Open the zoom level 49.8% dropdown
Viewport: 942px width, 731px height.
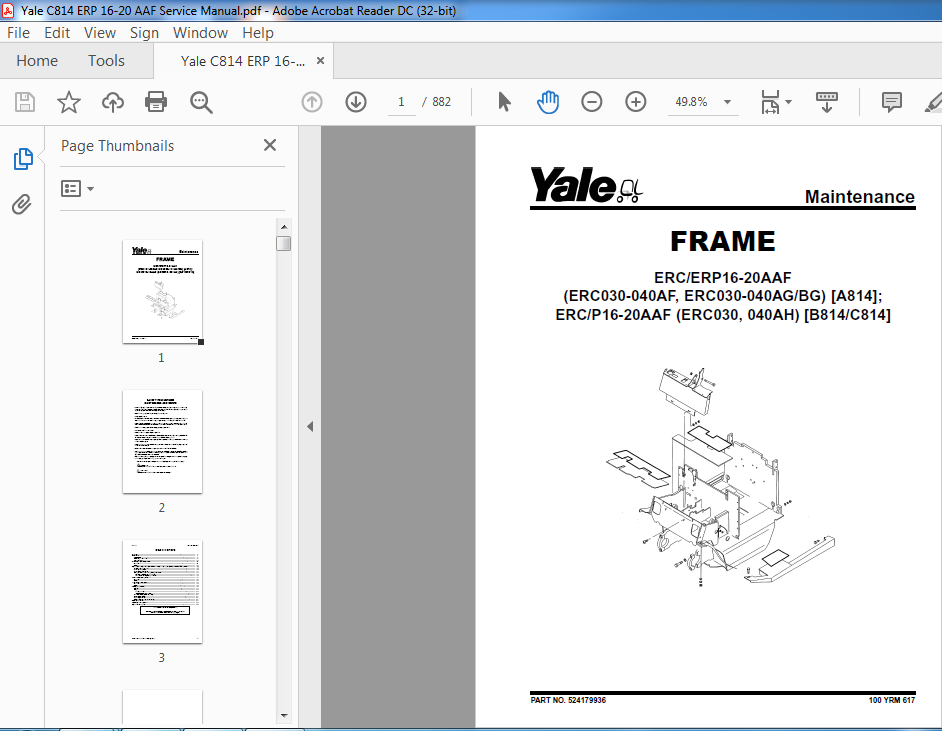point(728,102)
